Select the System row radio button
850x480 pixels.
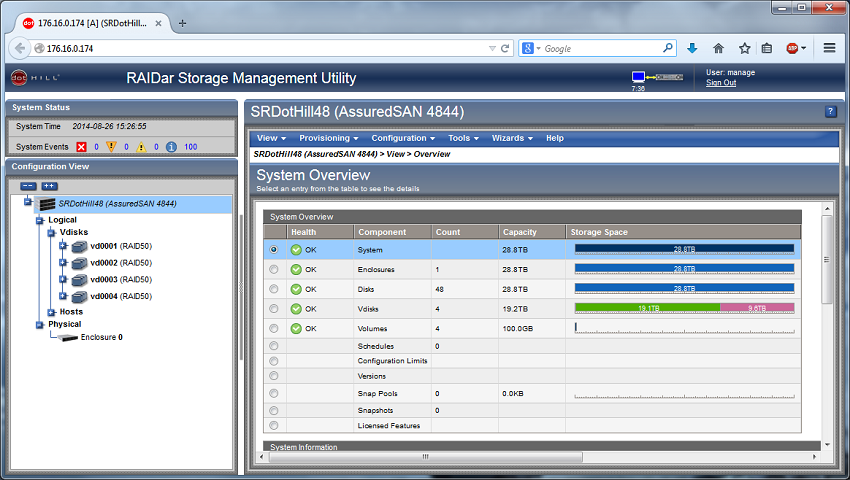[x=274, y=249]
